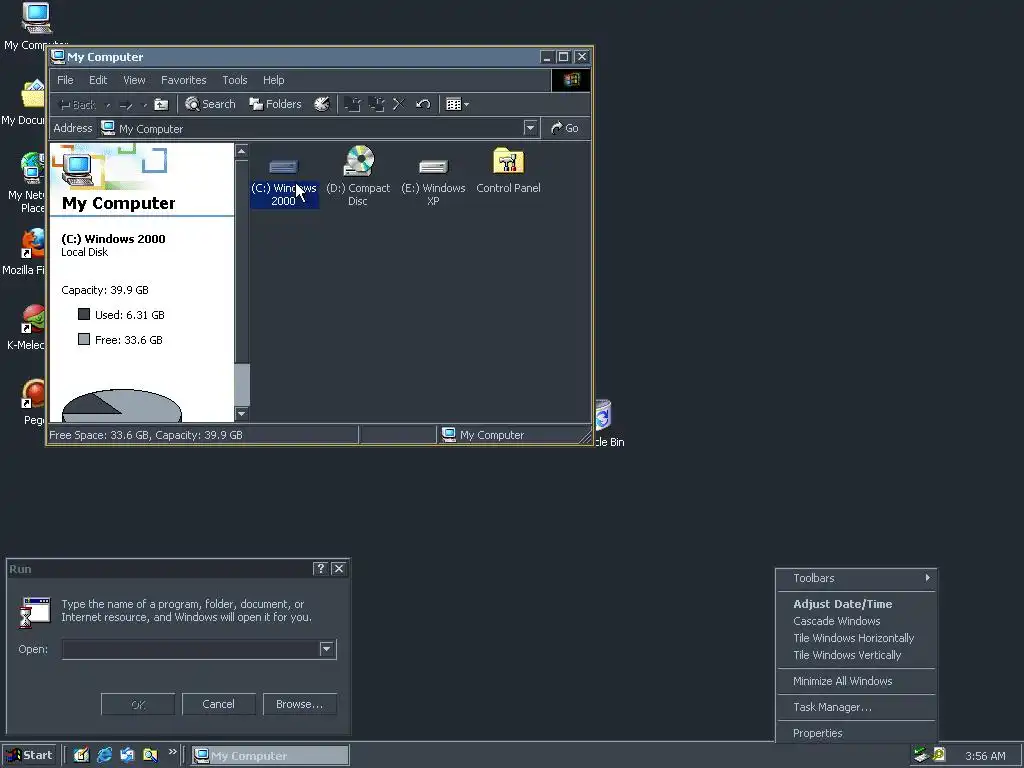Viewport: 1024px width, 768px height.
Task: Click the Search toolbar button
Action: click(x=210, y=104)
